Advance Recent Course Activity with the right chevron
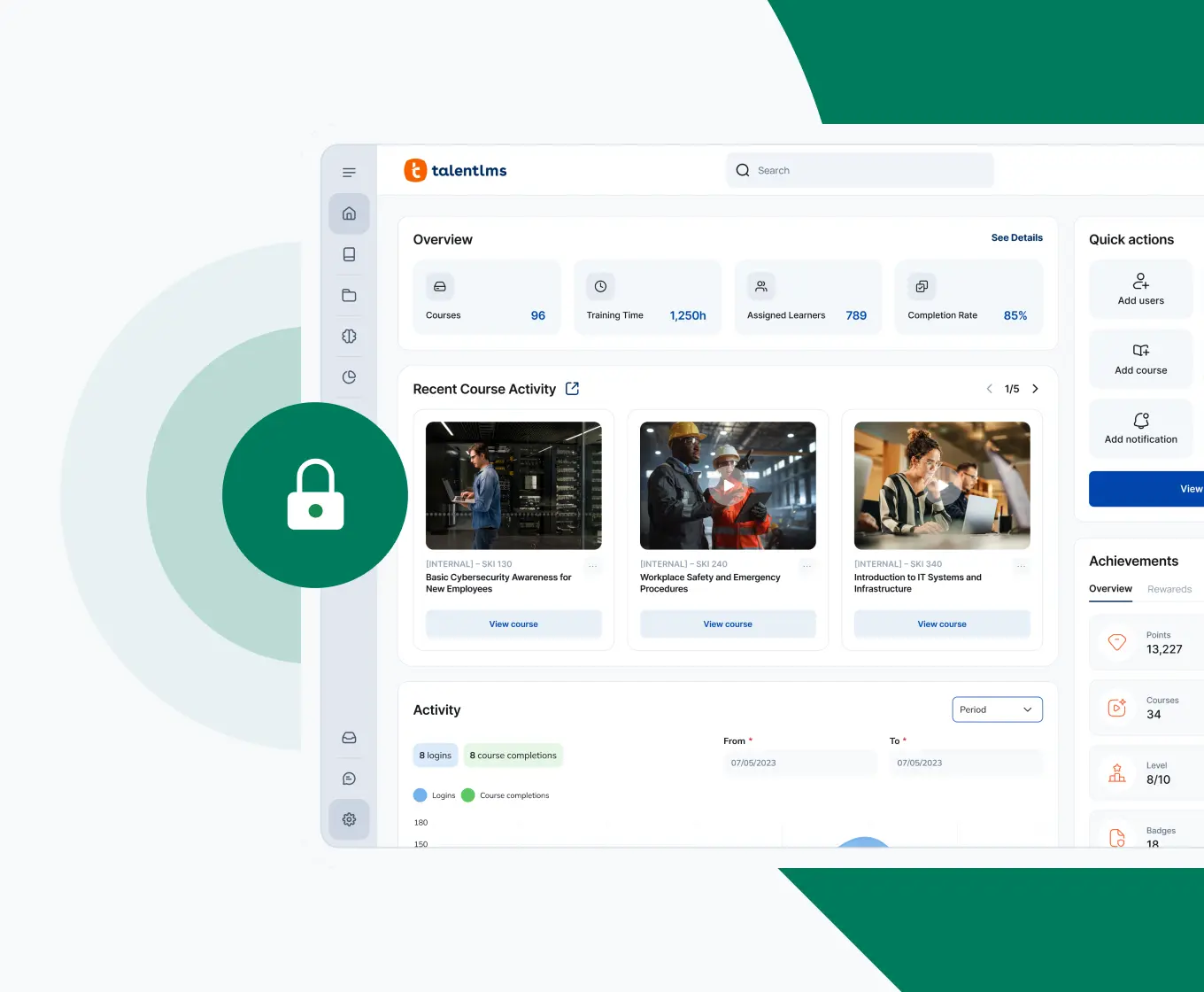This screenshot has width=1204, height=992. (1035, 388)
